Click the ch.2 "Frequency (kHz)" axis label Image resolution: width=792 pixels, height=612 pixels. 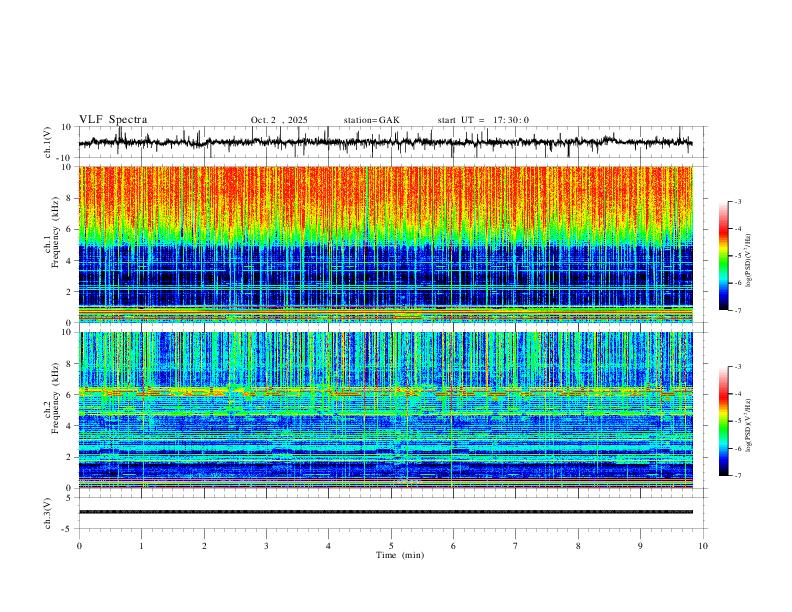(x=55, y=398)
